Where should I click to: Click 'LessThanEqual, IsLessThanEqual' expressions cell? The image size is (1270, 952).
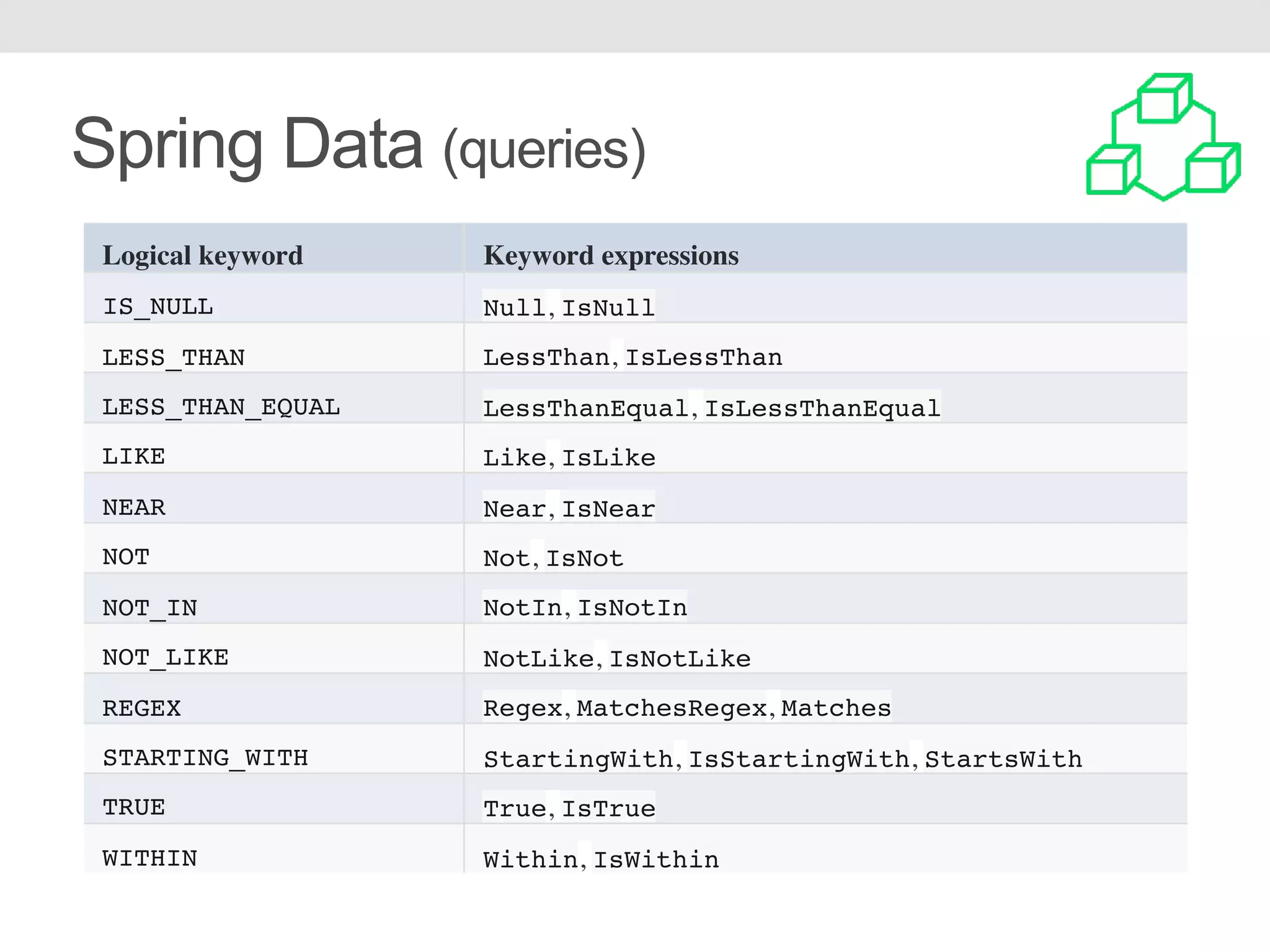pos(826,399)
